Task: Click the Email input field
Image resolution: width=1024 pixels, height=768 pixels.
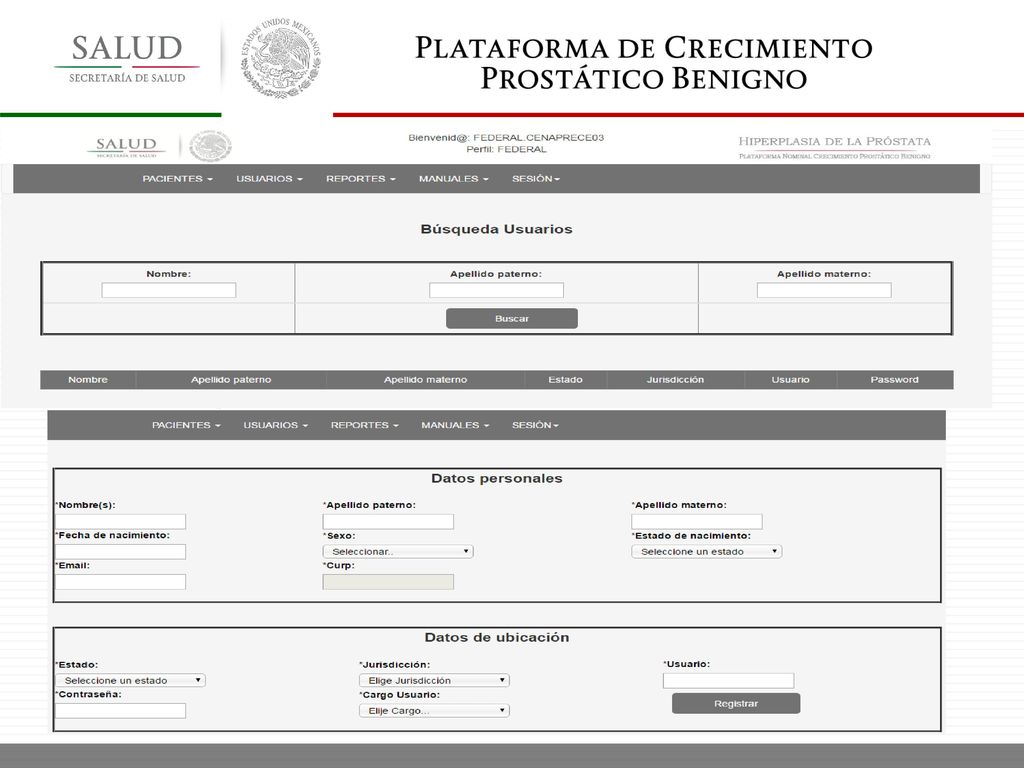Action: [x=121, y=582]
